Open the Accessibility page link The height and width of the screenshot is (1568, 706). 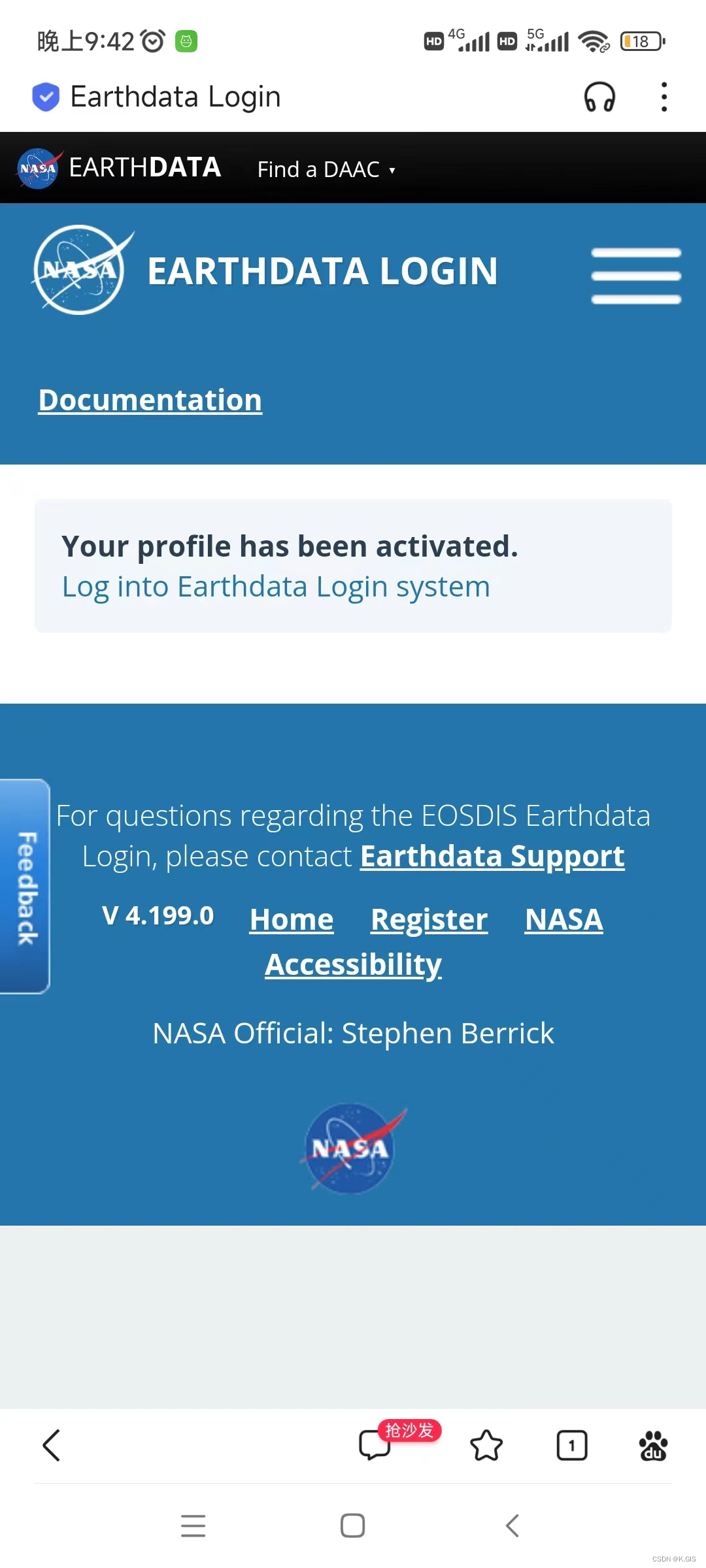[x=352, y=963]
